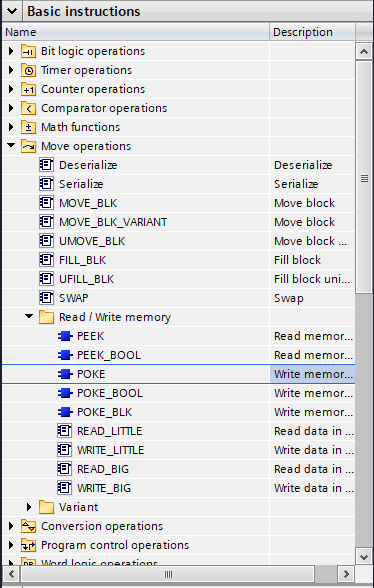Screen dimensions: 374x588
Task: Click the WRITE_BIG instruction icon
Action: (x=65, y=488)
